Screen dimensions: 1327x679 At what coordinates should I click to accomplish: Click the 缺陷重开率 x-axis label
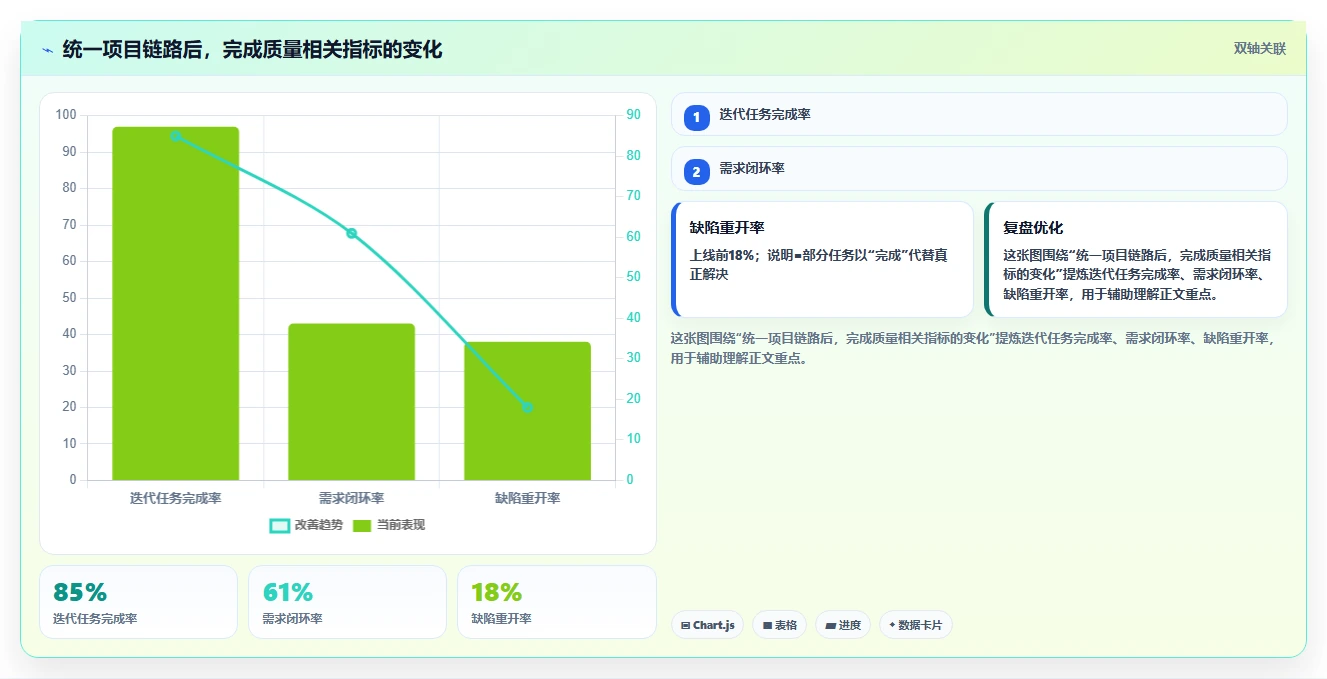coord(527,497)
